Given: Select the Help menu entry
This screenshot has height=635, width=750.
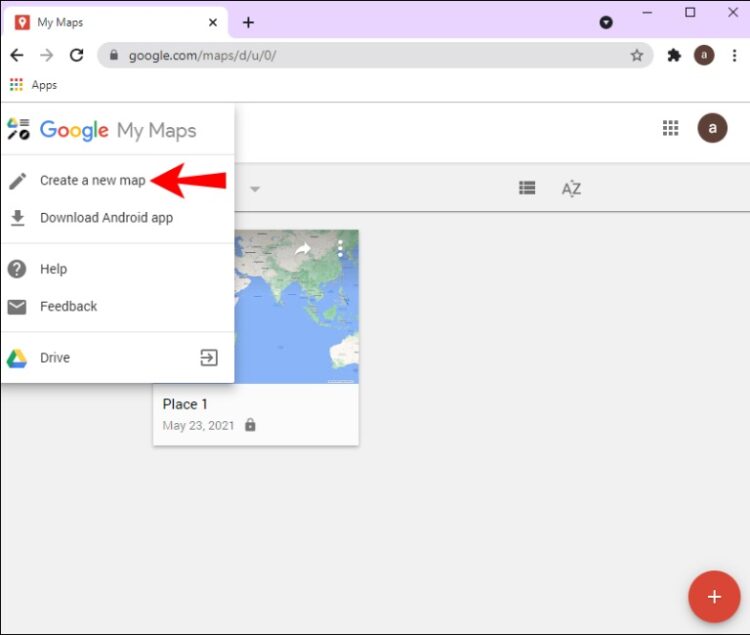Looking at the screenshot, I should click(118, 269).
